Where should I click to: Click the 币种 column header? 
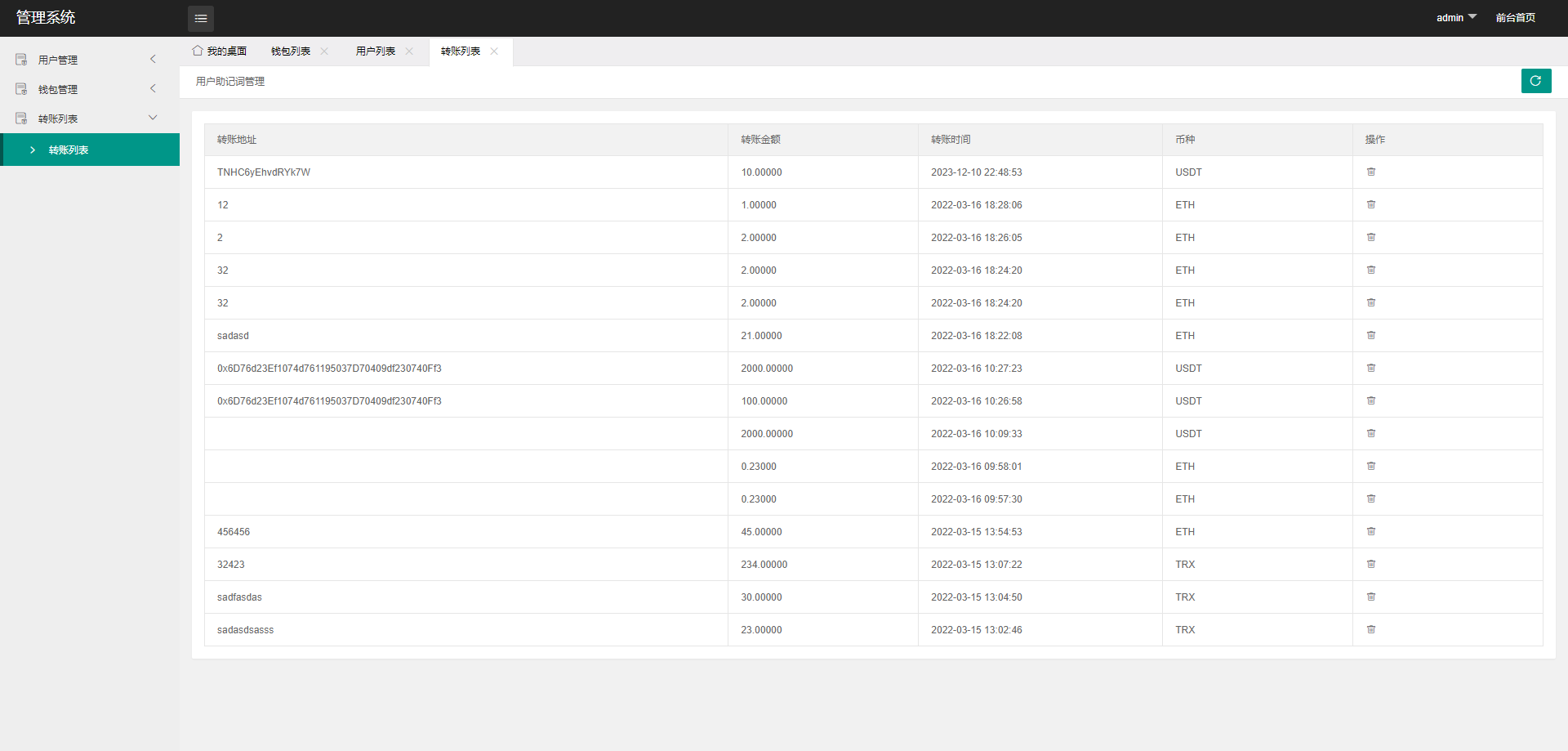click(1185, 140)
